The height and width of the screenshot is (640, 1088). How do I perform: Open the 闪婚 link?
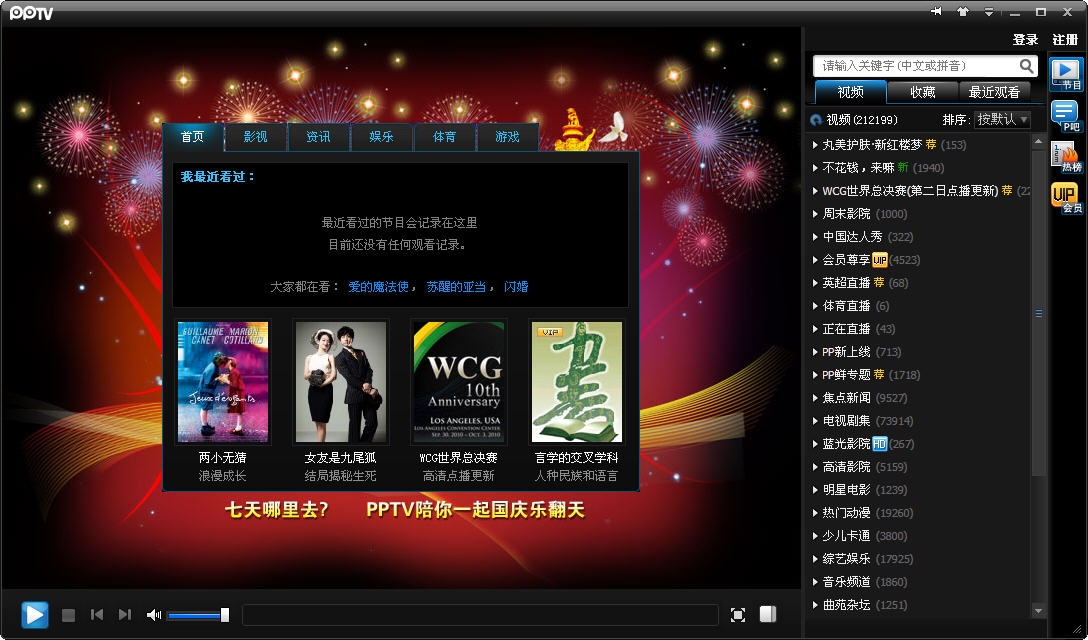(516, 287)
